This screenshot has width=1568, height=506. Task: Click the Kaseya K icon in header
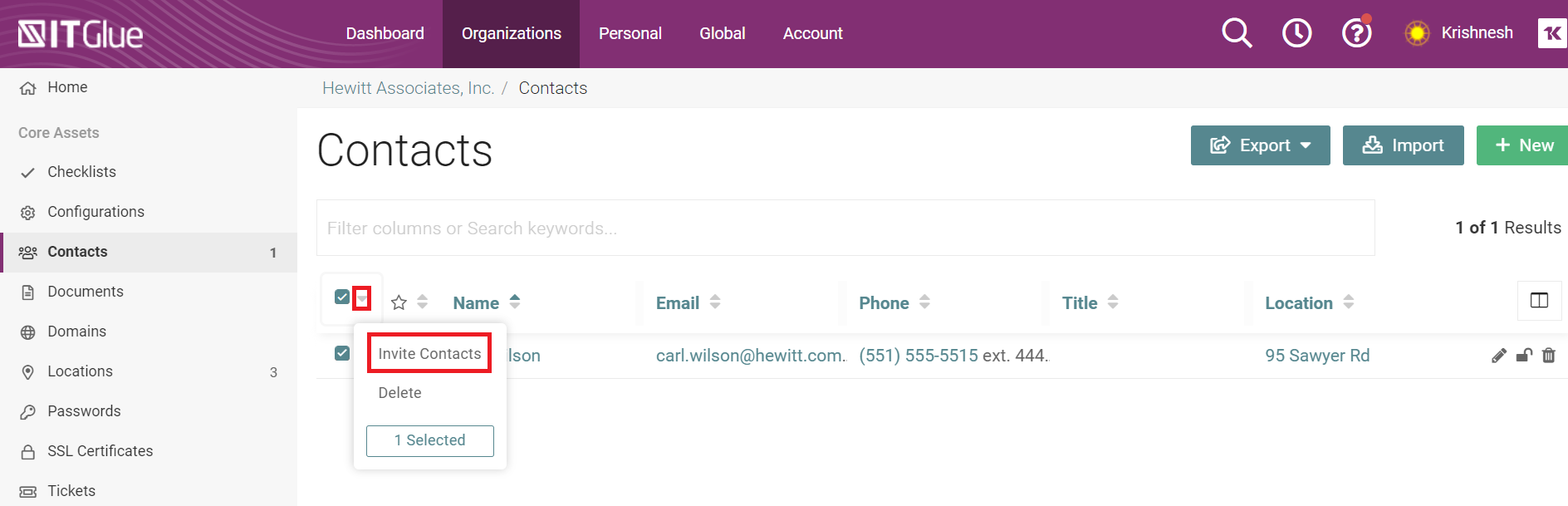(x=1551, y=33)
